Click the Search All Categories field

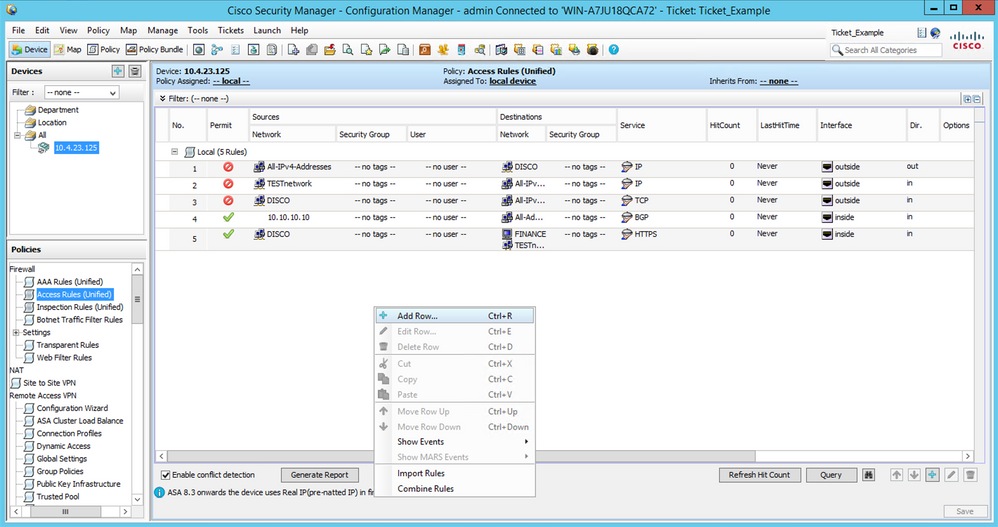(x=886, y=50)
